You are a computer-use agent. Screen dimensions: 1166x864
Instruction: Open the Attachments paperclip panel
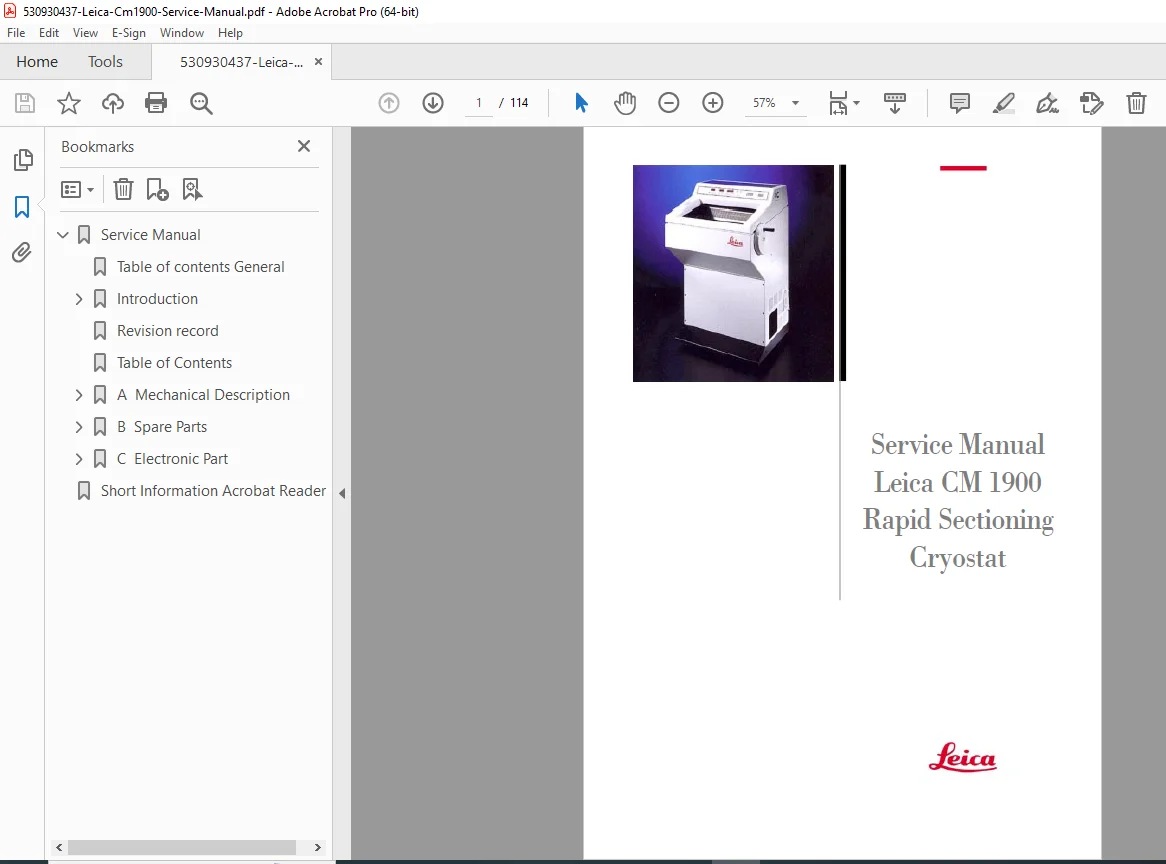click(22, 253)
